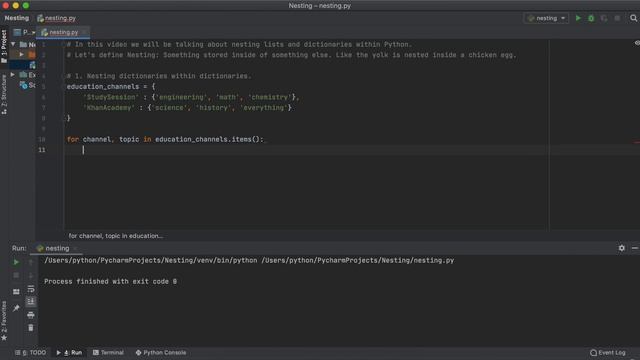
Task: Expand the orange venv folder
Action: 22,54
